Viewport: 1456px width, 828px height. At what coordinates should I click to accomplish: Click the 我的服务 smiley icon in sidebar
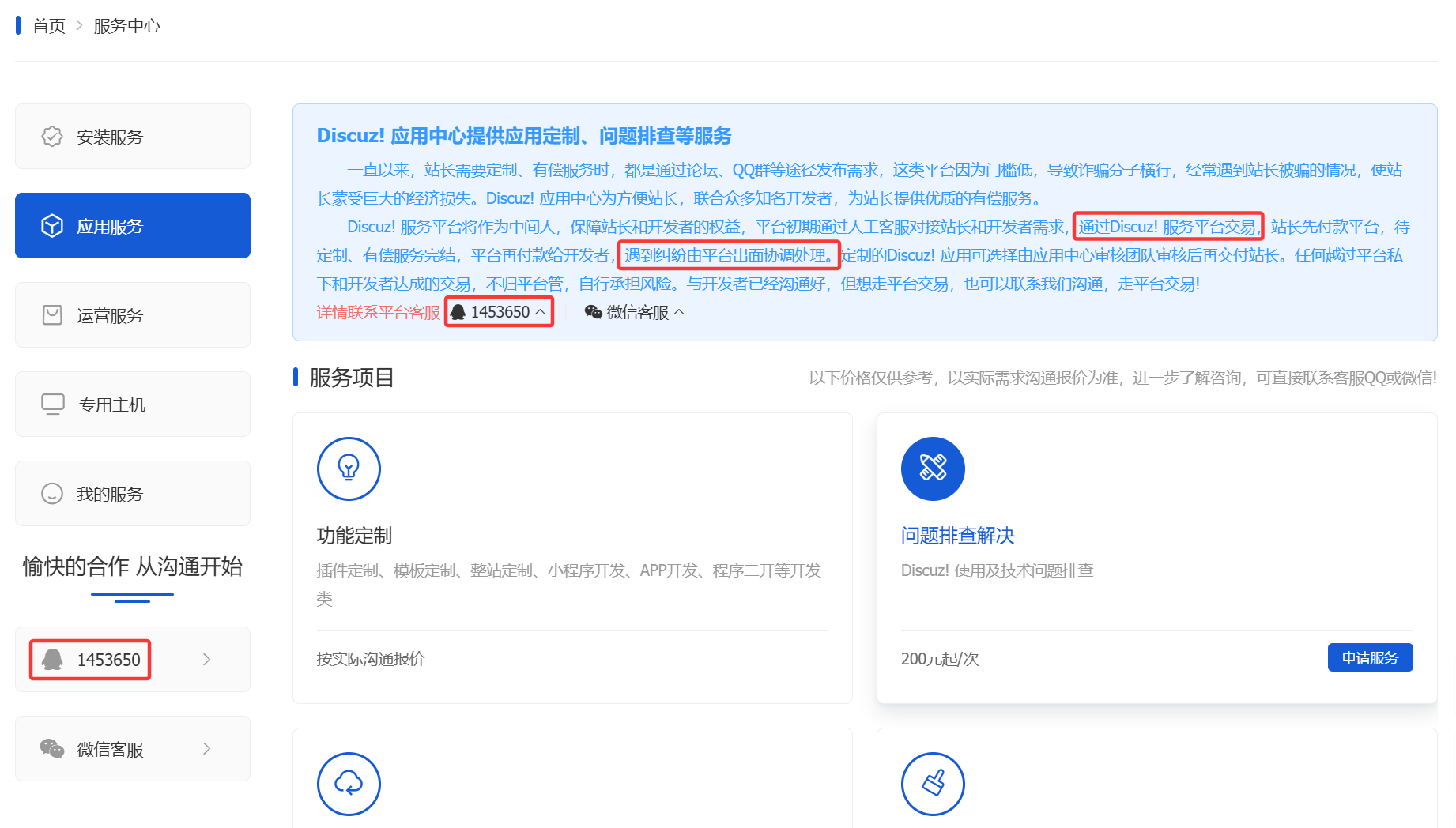(x=52, y=494)
